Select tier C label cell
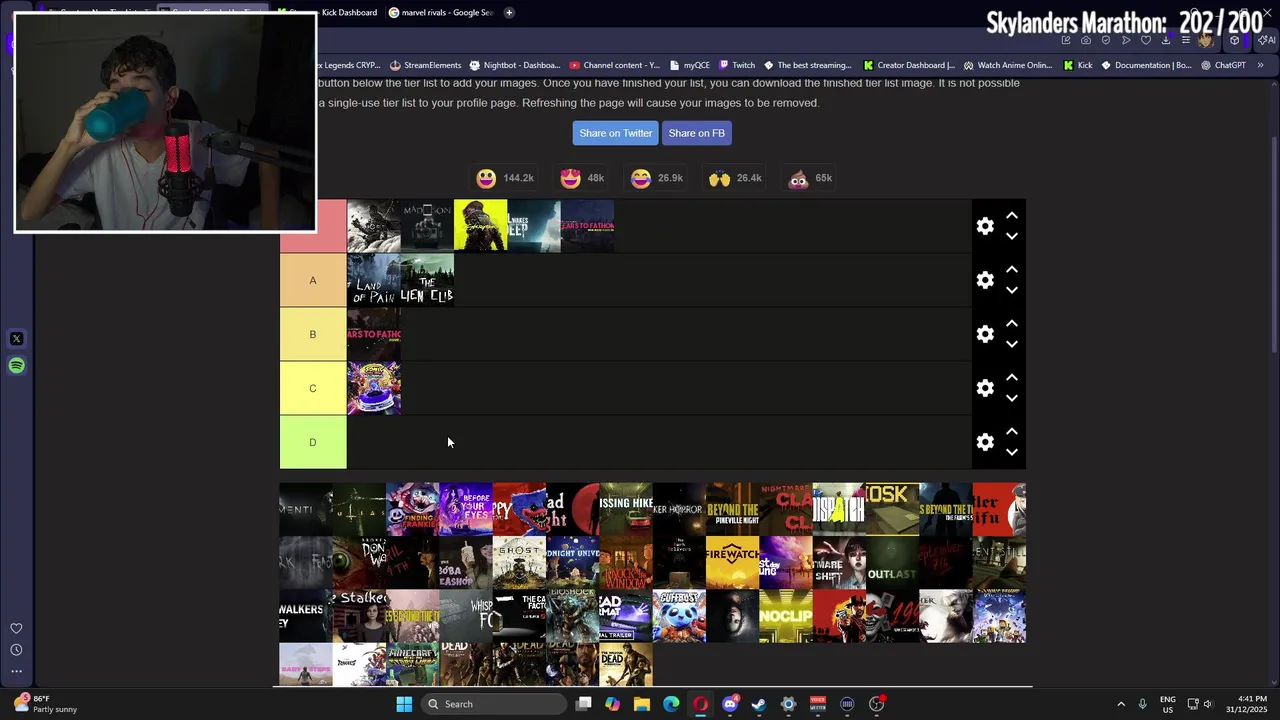Screen dimensions: 1280x720 point(313,388)
